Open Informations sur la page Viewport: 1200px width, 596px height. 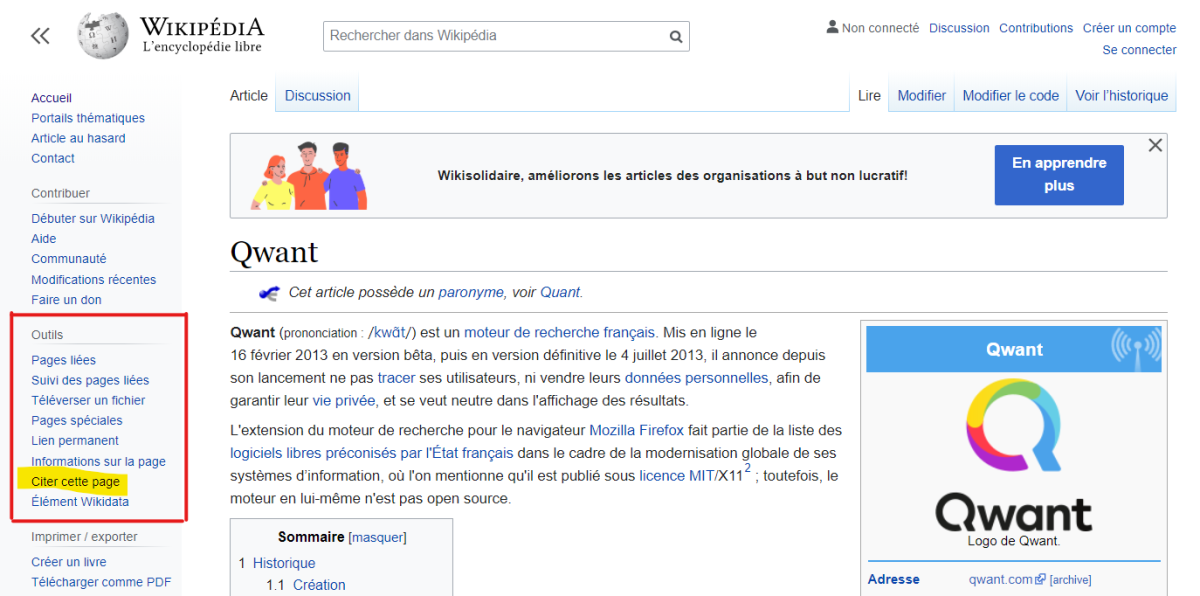point(98,461)
